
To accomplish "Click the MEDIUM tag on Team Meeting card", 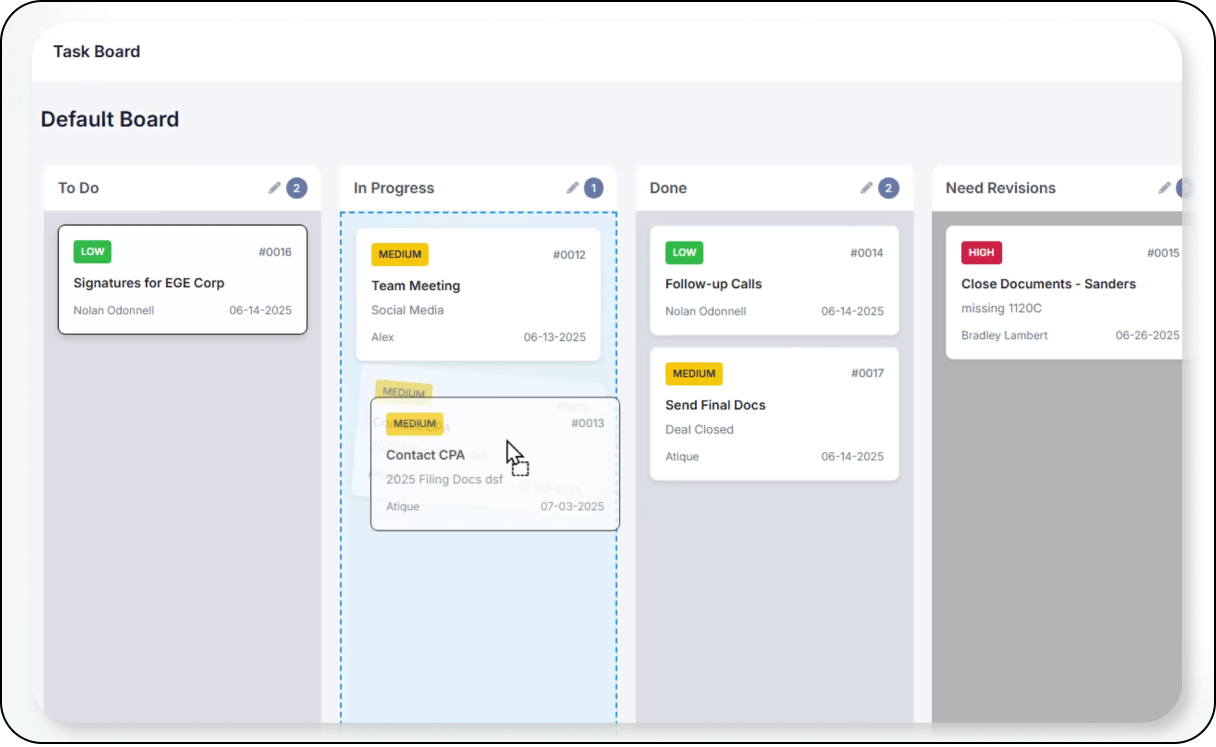I will pyautogui.click(x=400, y=254).
